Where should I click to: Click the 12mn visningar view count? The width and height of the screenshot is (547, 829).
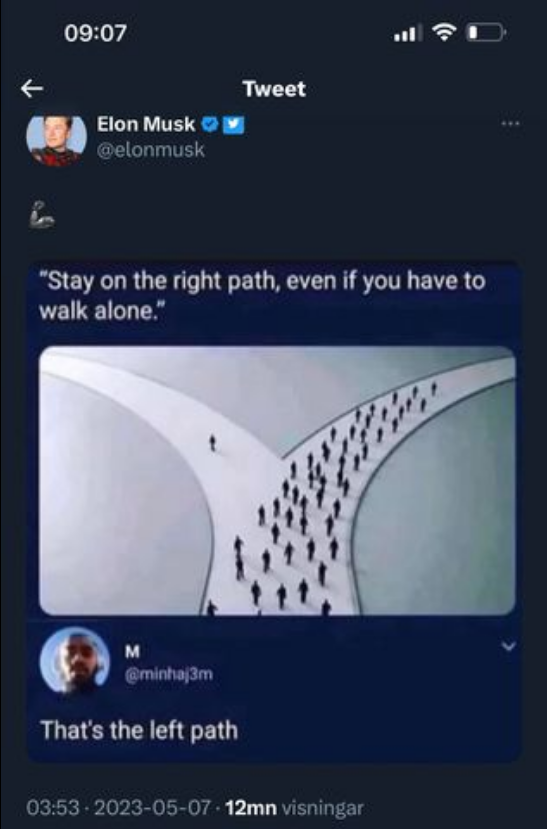(294, 808)
